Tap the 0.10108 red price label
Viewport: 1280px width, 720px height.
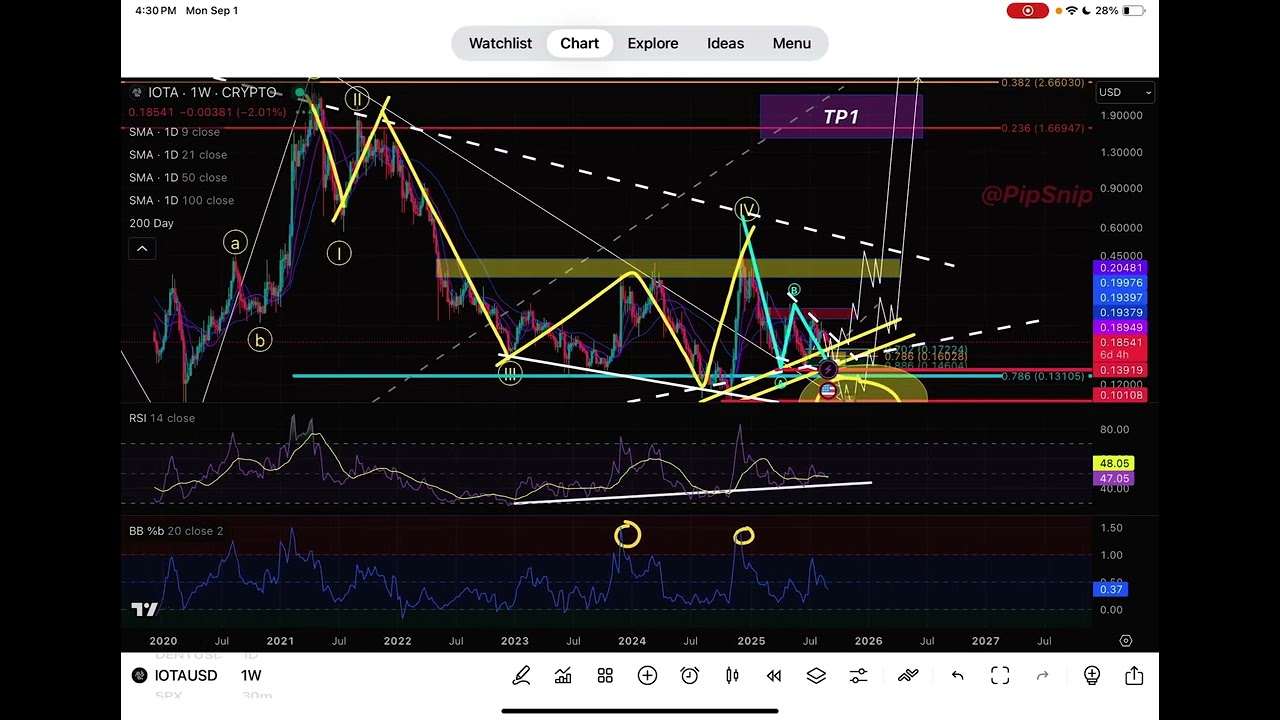pyautogui.click(x=1121, y=396)
